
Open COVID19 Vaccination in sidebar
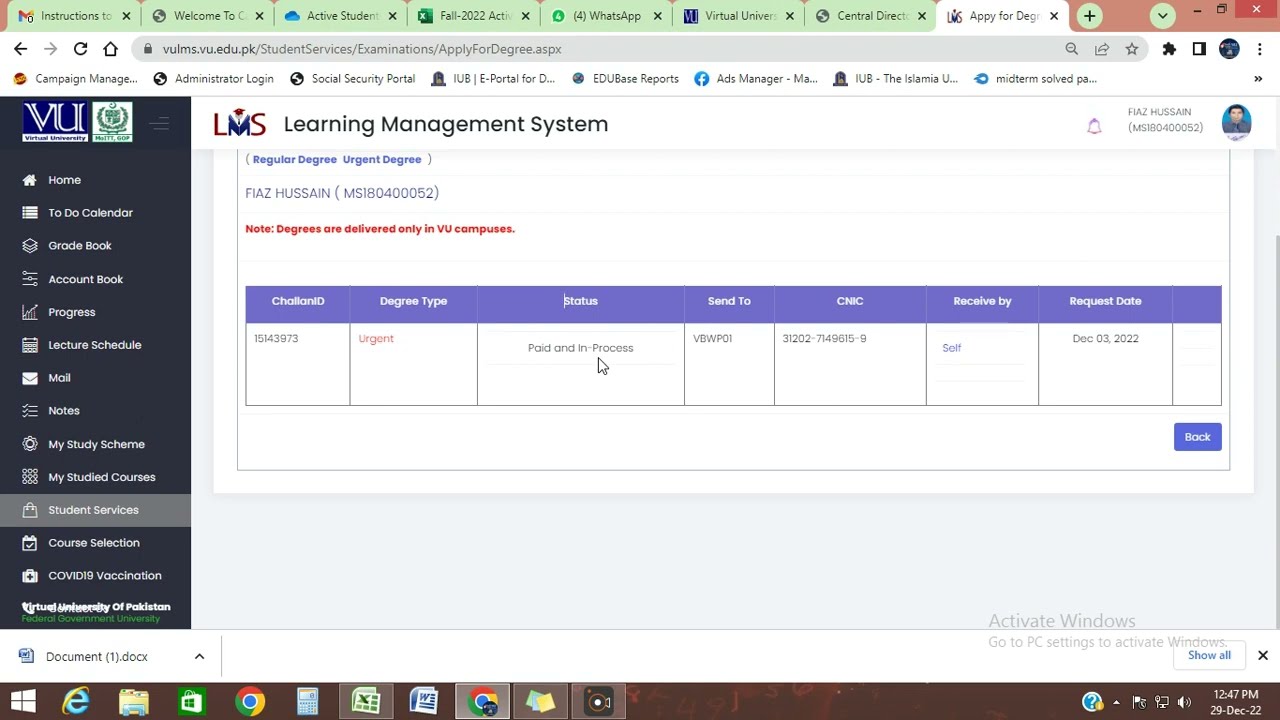[104, 576]
